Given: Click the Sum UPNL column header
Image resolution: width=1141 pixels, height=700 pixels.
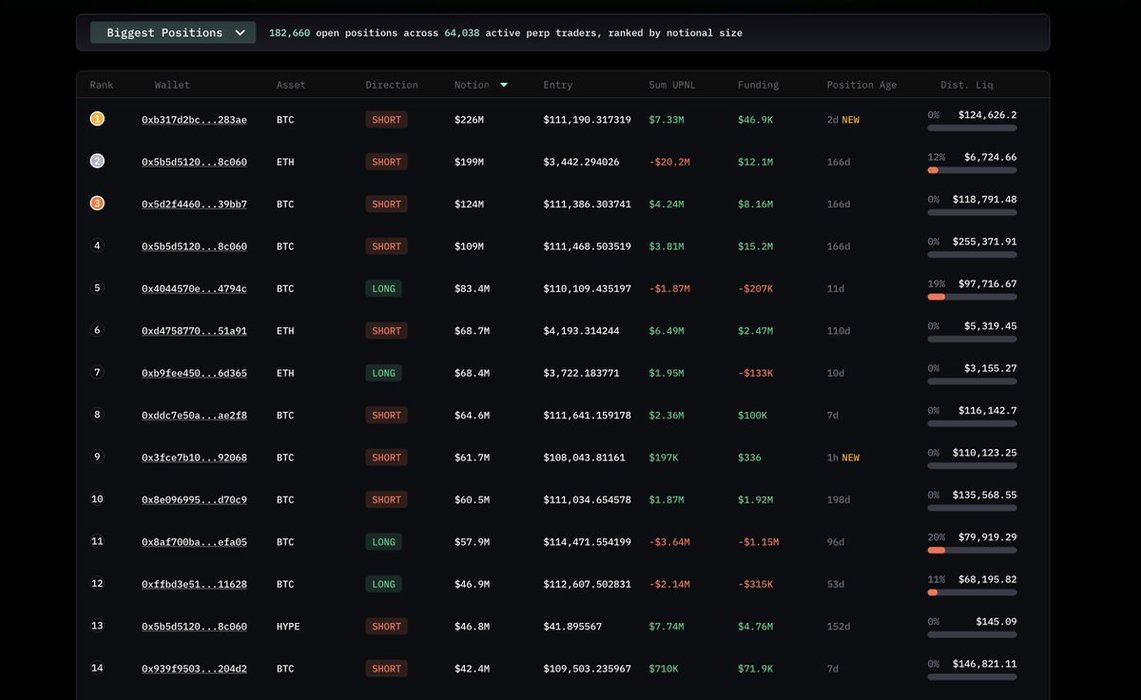Looking at the screenshot, I should coord(671,85).
